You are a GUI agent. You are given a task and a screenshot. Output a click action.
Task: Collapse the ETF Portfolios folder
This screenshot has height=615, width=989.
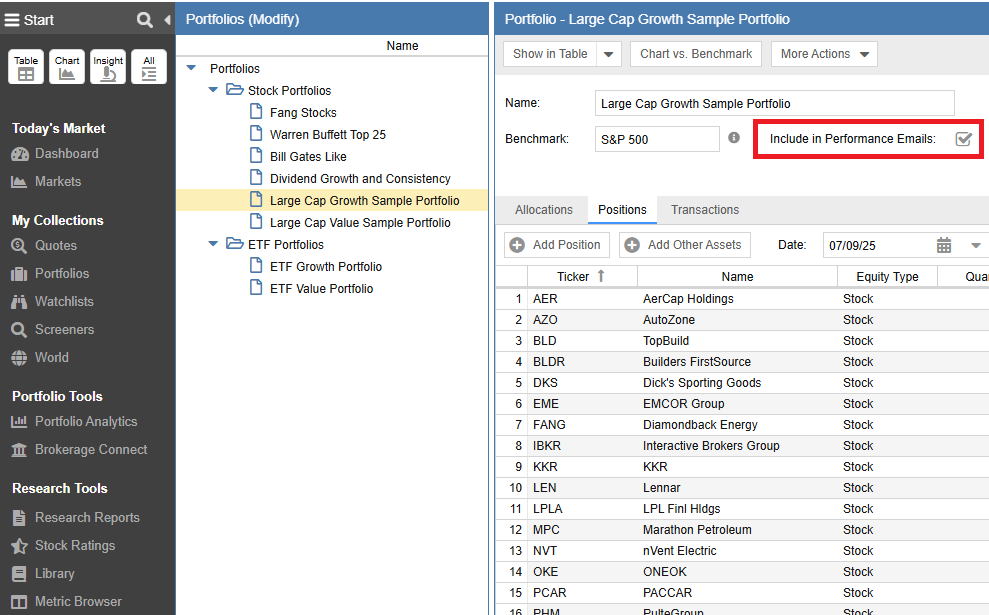pyautogui.click(x=213, y=244)
